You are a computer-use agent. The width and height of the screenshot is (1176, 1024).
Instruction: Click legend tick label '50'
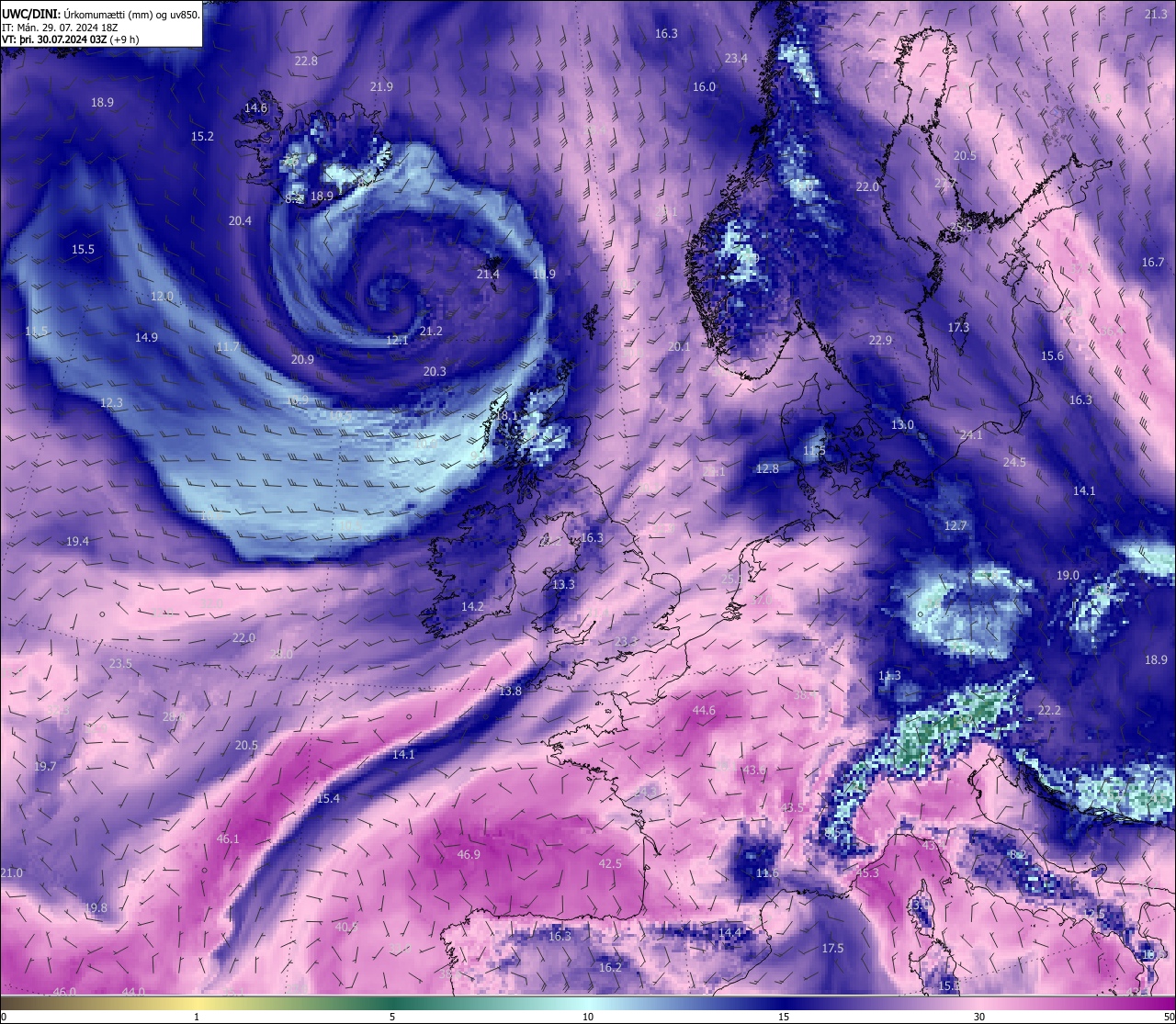point(1169,1017)
